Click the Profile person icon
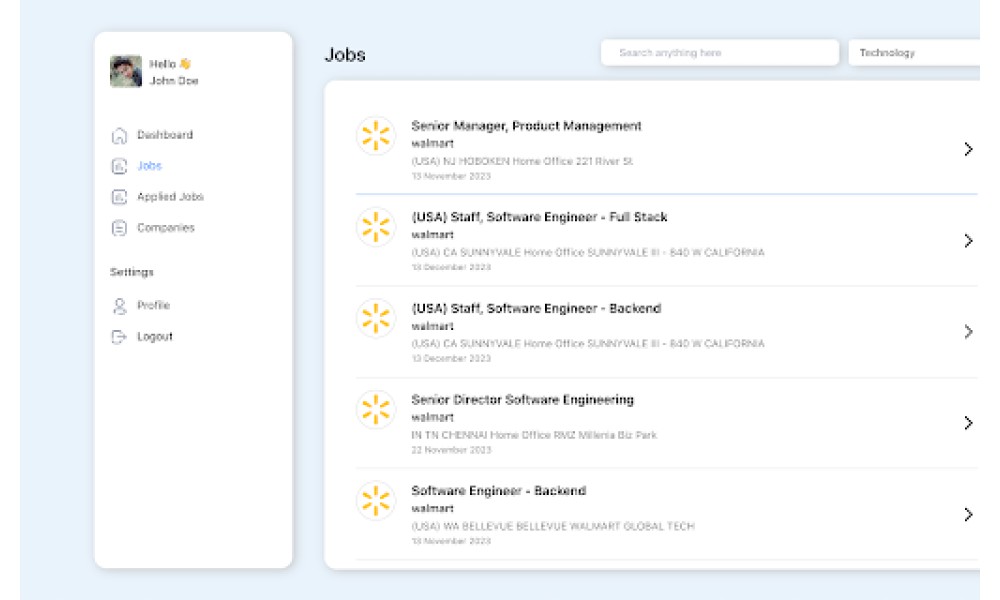The height and width of the screenshot is (600, 1000). pyautogui.click(x=119, y=306)
